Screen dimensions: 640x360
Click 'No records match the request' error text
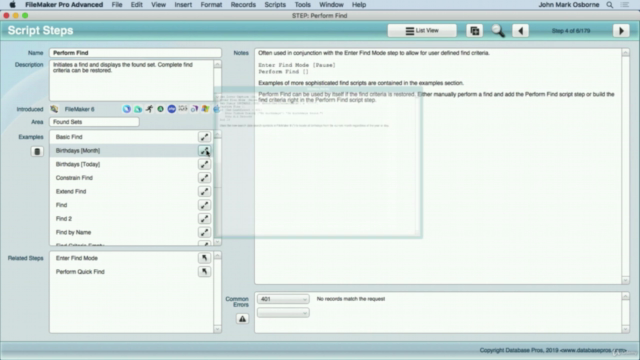351,299
